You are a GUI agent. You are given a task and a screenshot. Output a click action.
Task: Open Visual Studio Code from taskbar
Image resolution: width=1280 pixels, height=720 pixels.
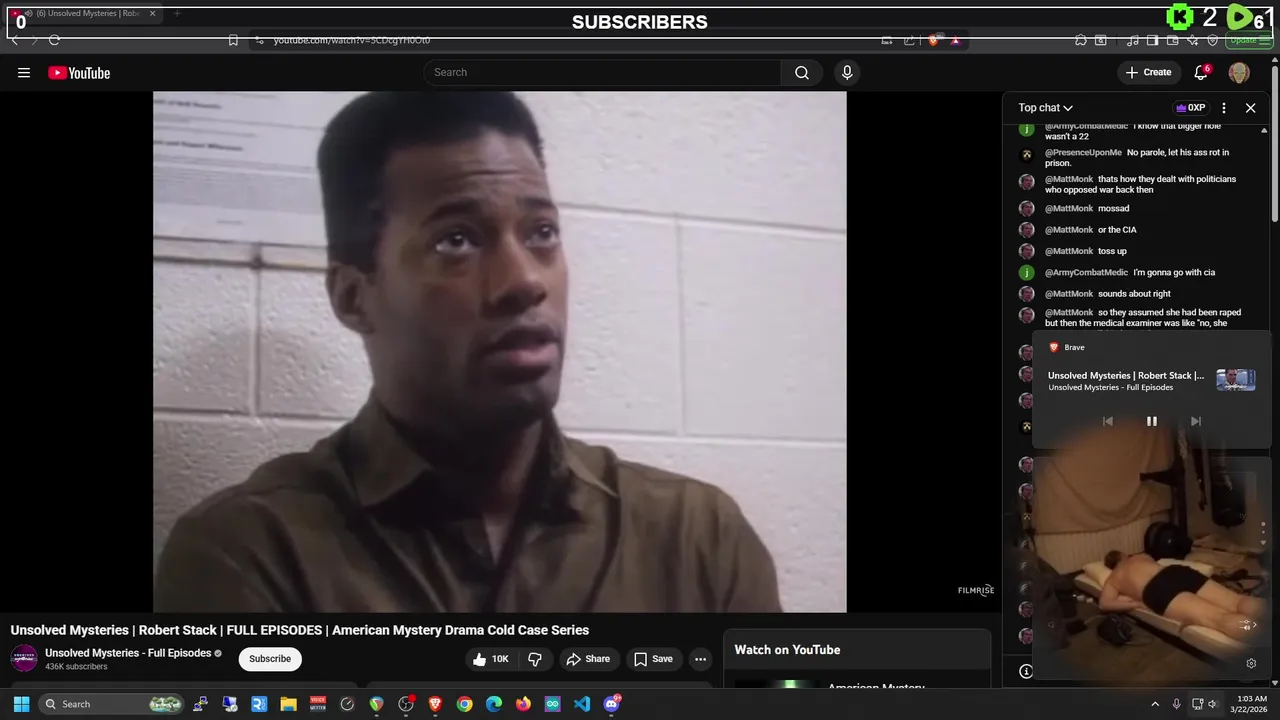582,704
